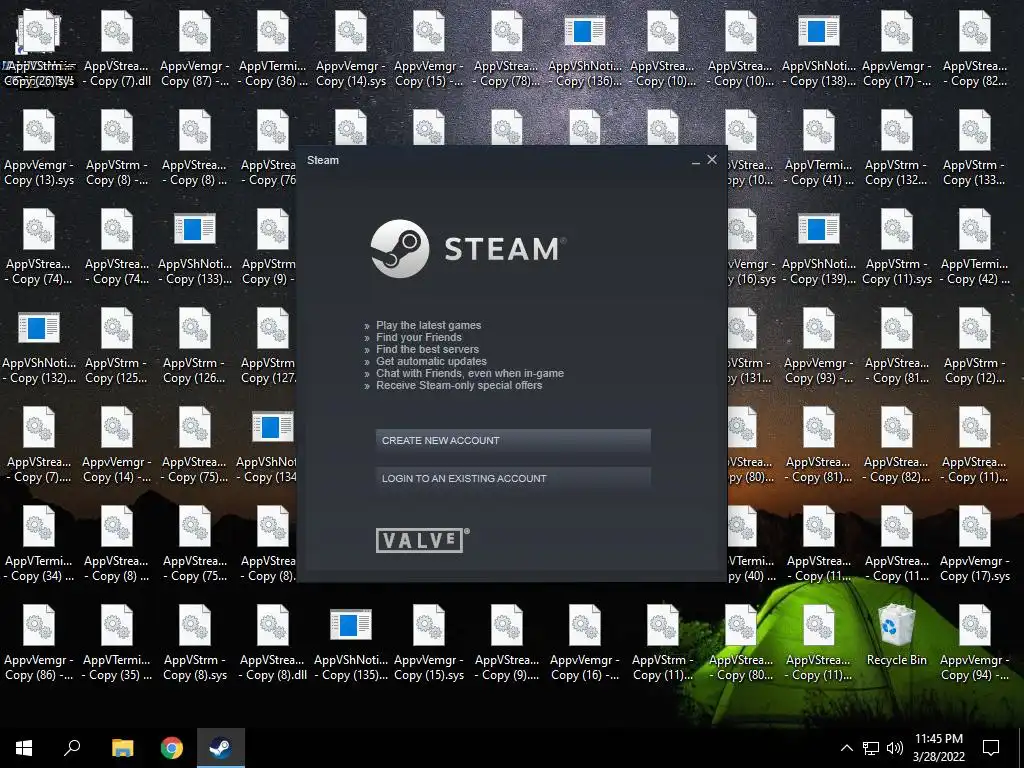Open the notification center icon
The image size is (1024, 768).
991,748
